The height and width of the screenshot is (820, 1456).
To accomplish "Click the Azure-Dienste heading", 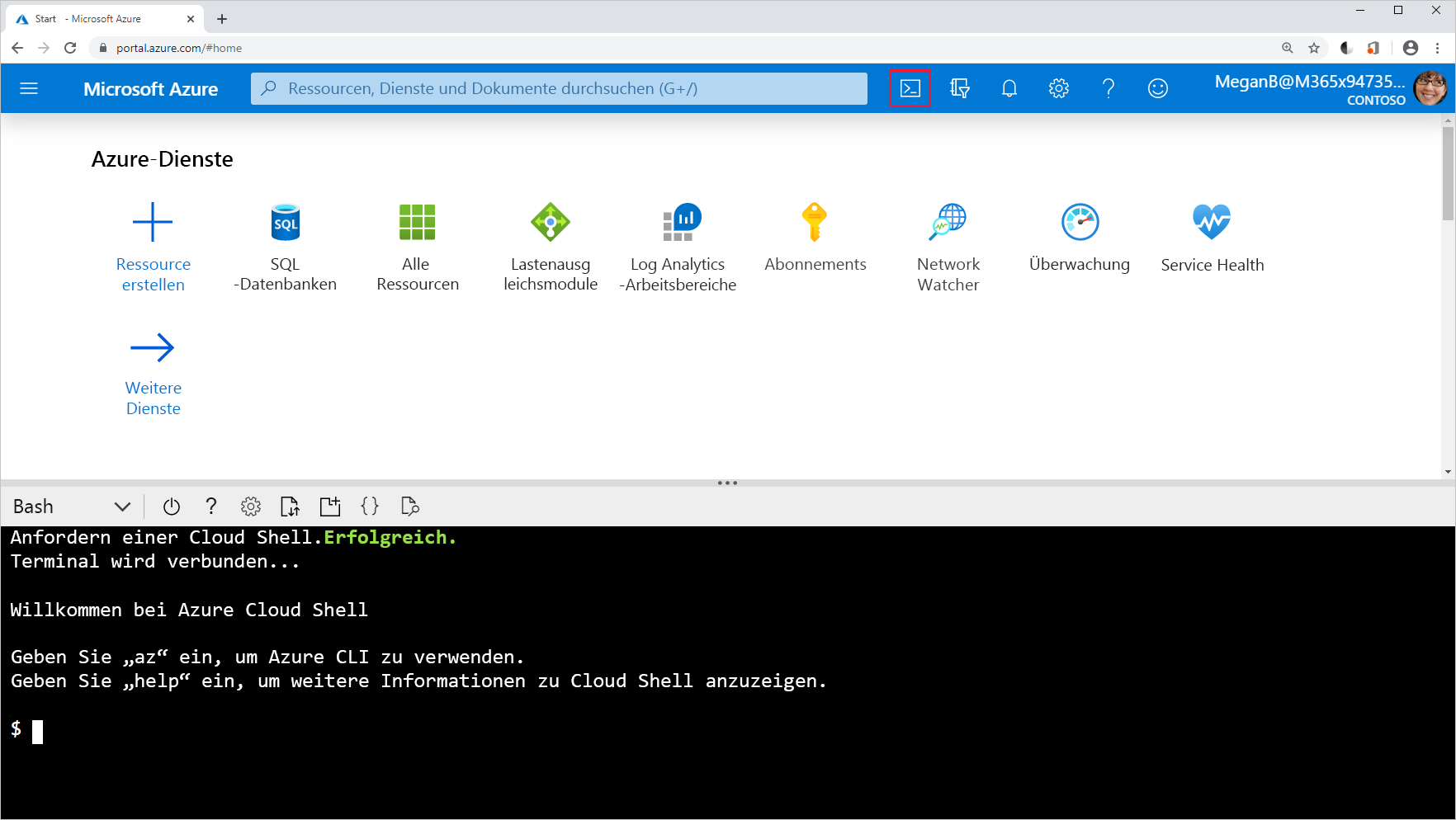I will click(163, 159).
